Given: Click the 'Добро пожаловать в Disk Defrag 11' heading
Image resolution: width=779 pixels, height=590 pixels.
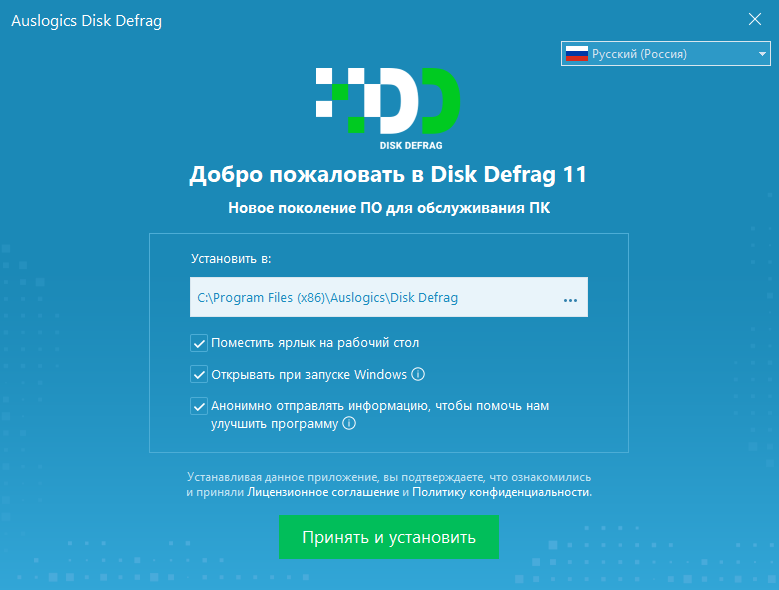Looking at the screenshot, I should (388, 174).
